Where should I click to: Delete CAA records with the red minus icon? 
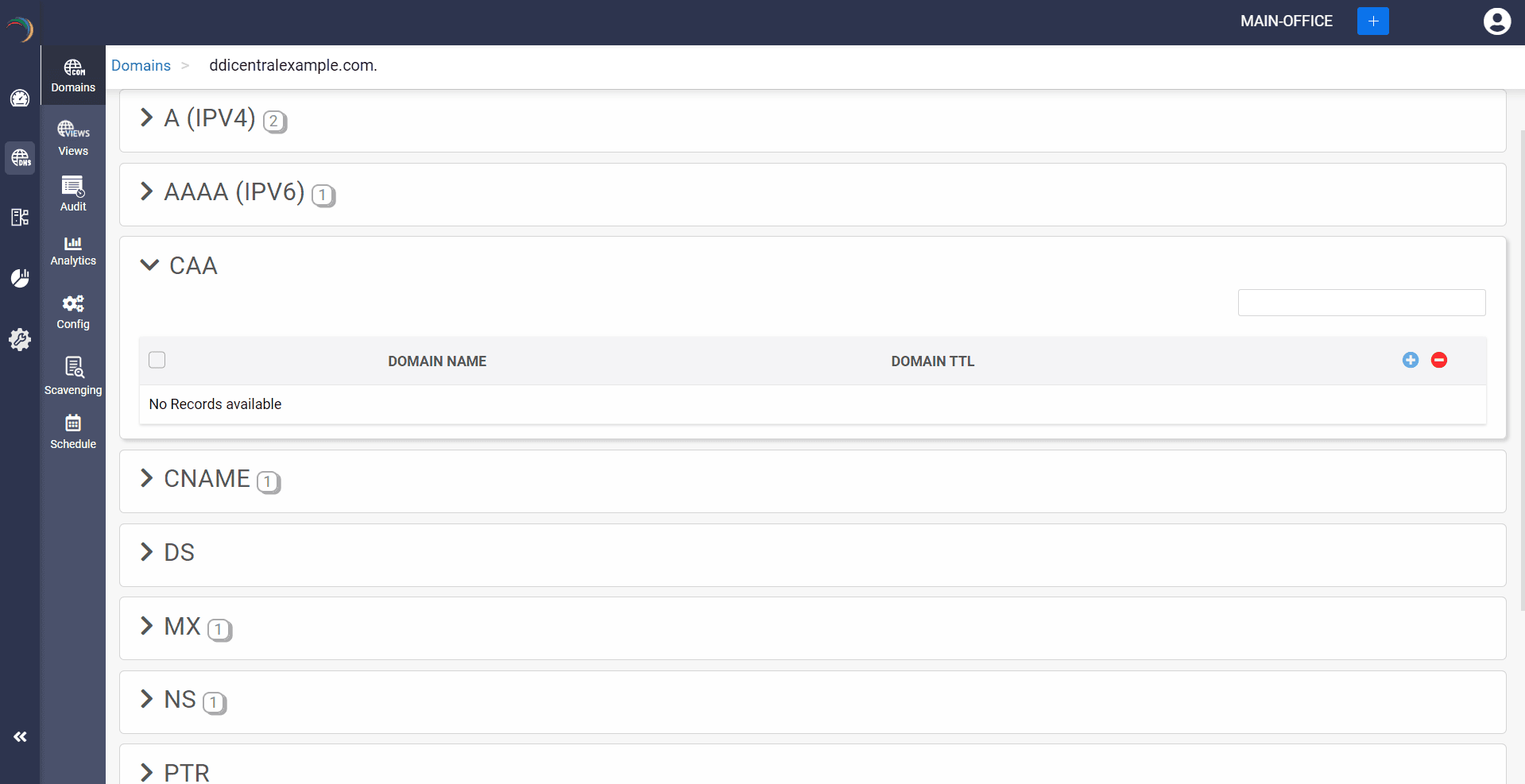coord(1439,360)
